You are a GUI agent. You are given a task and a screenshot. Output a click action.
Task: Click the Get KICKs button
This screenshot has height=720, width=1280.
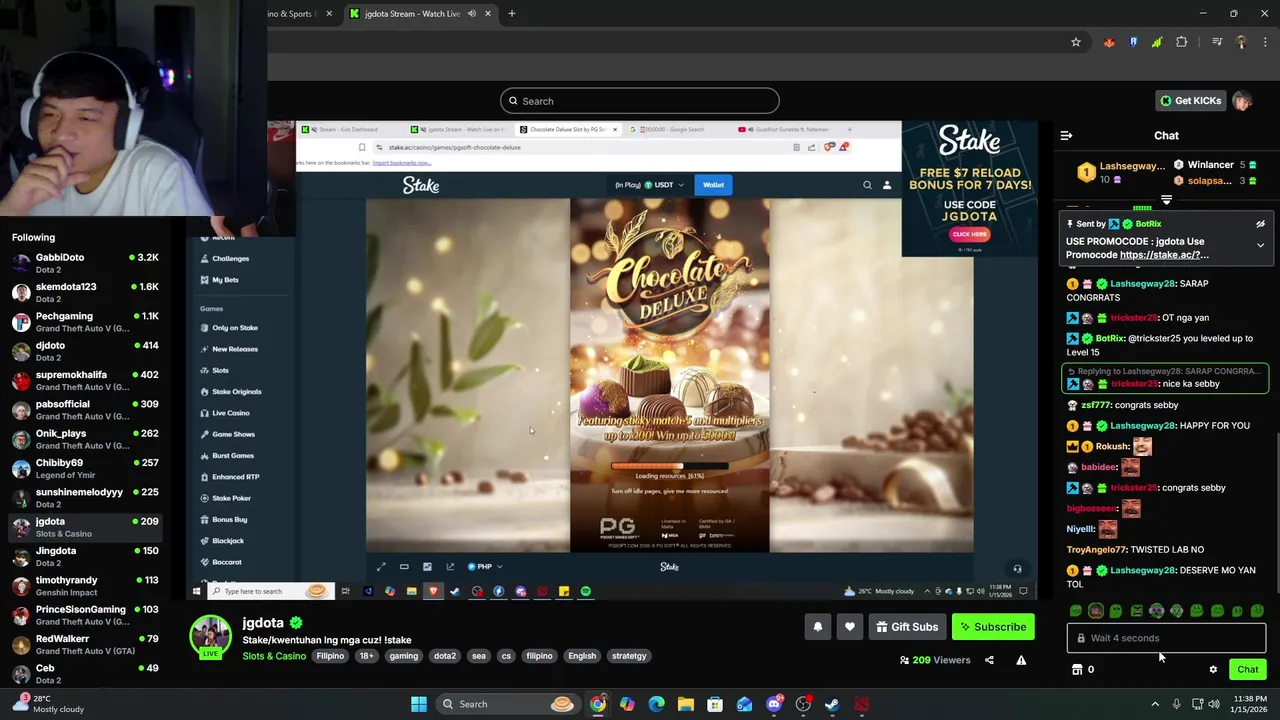click(1190, 101)
